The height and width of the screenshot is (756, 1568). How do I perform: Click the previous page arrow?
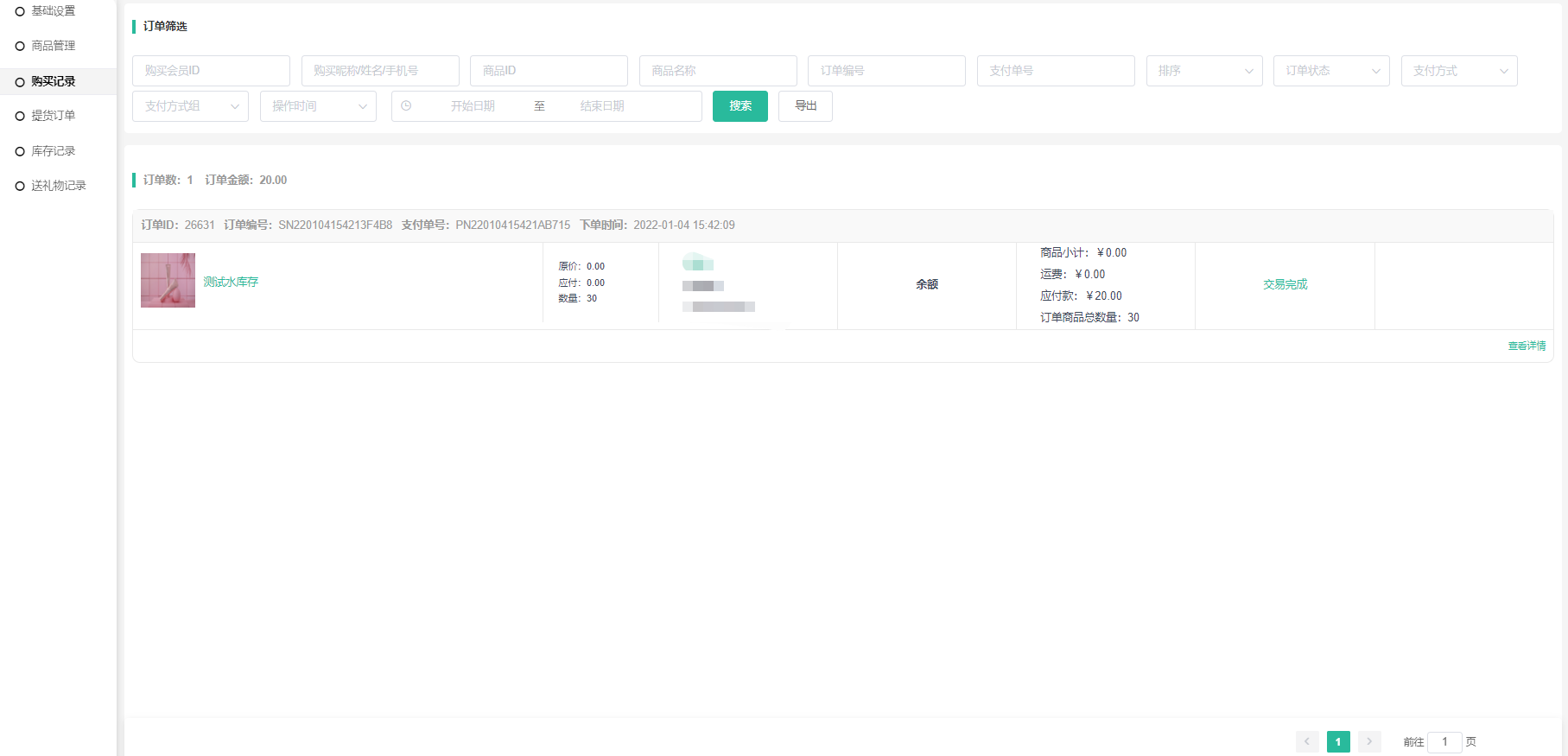point(1306,741)
